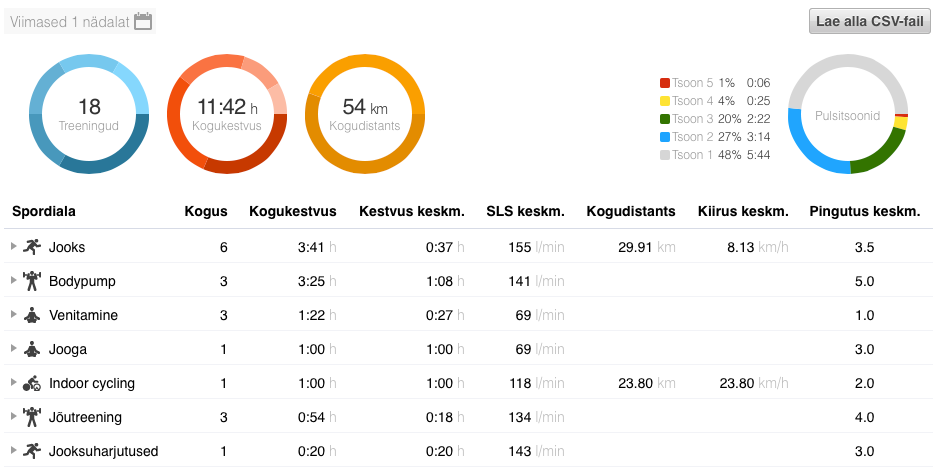The width and height of the screenshot is (941, 472).
Task: Click the Jooga sport icon
Action: (32, 349)
